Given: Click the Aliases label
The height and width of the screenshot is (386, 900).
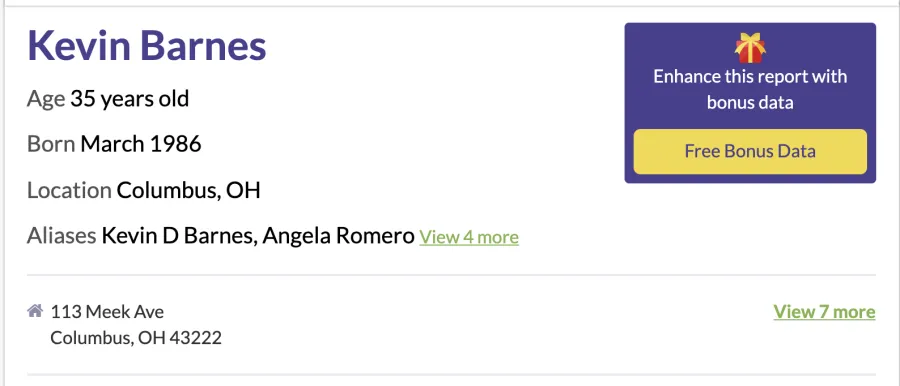Looking at the screenshot, I should 61,236.
